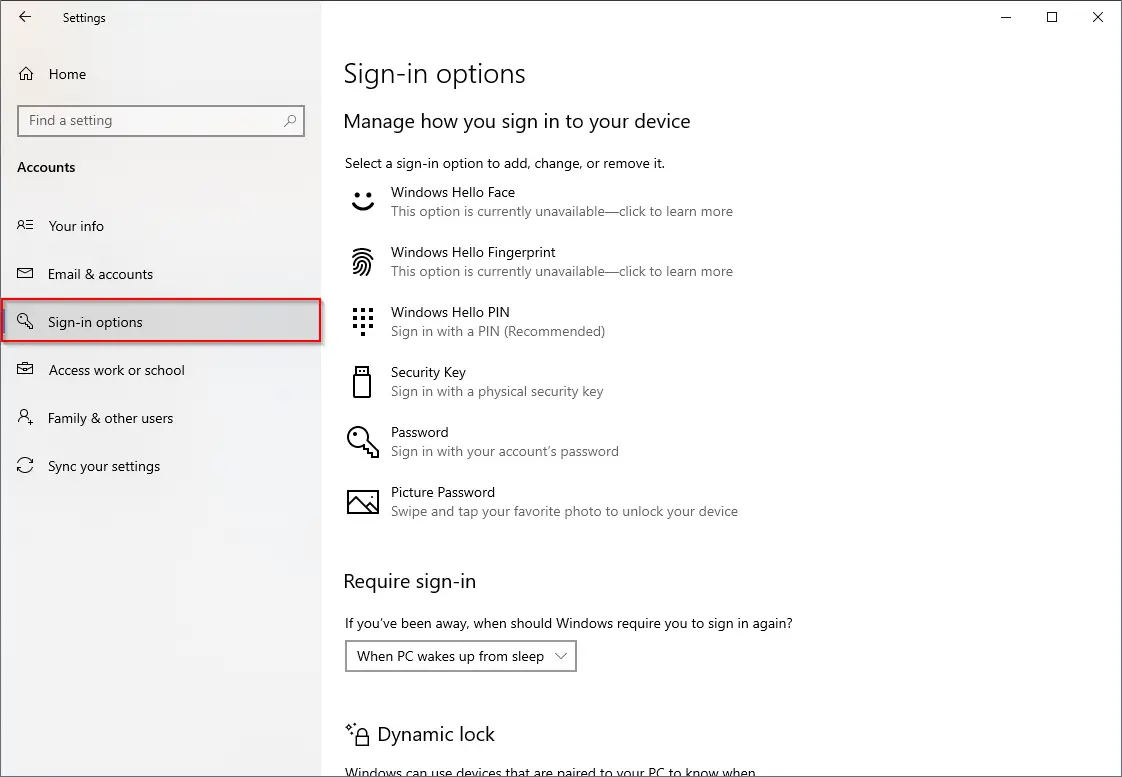Click the Sync your settings icon
1122x777 pixels.
[x=25, y=466]
